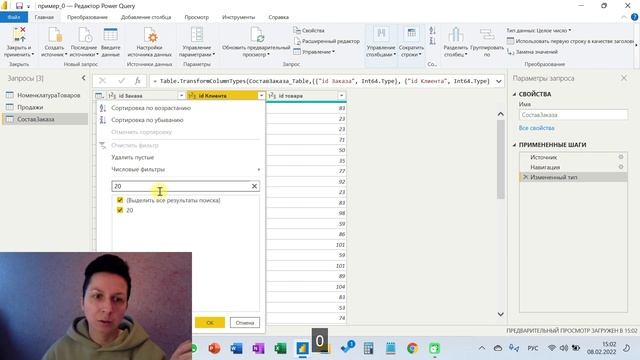Switch to the Преобразование tab
This screenshot has height=360, width=640.
point(87,17)
